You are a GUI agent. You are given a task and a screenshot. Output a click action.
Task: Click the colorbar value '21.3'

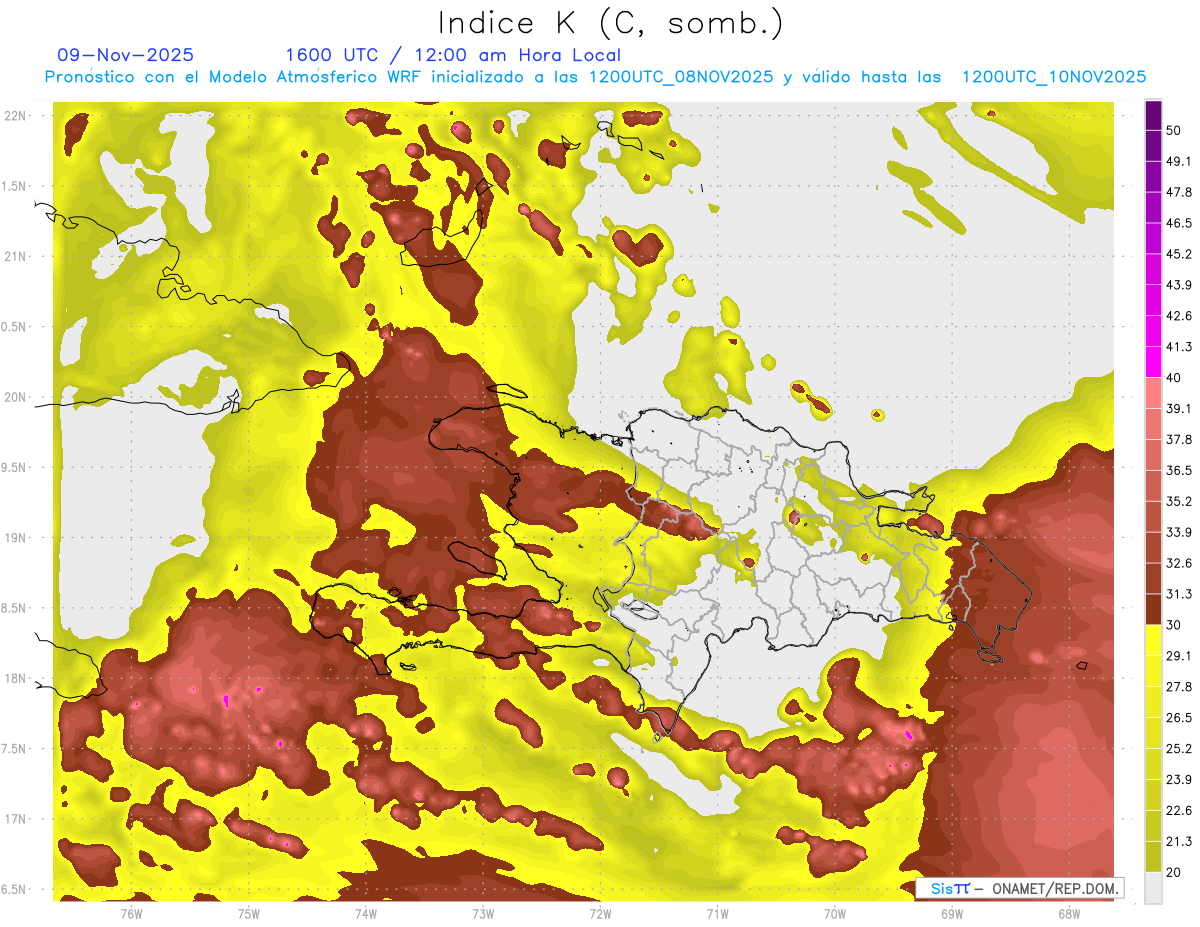tap(1179, 842)
